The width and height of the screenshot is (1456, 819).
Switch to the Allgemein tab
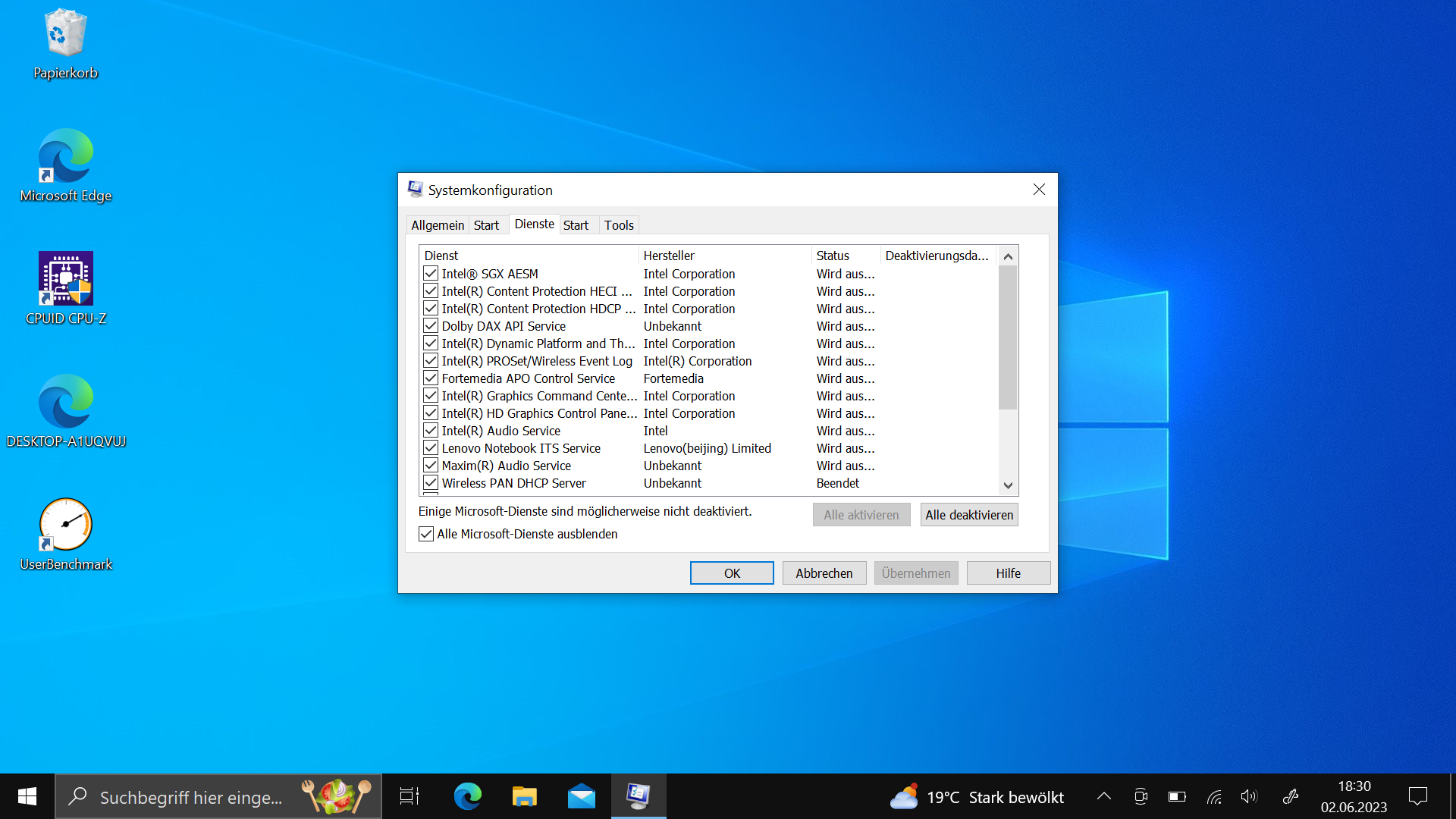(438, 225)
